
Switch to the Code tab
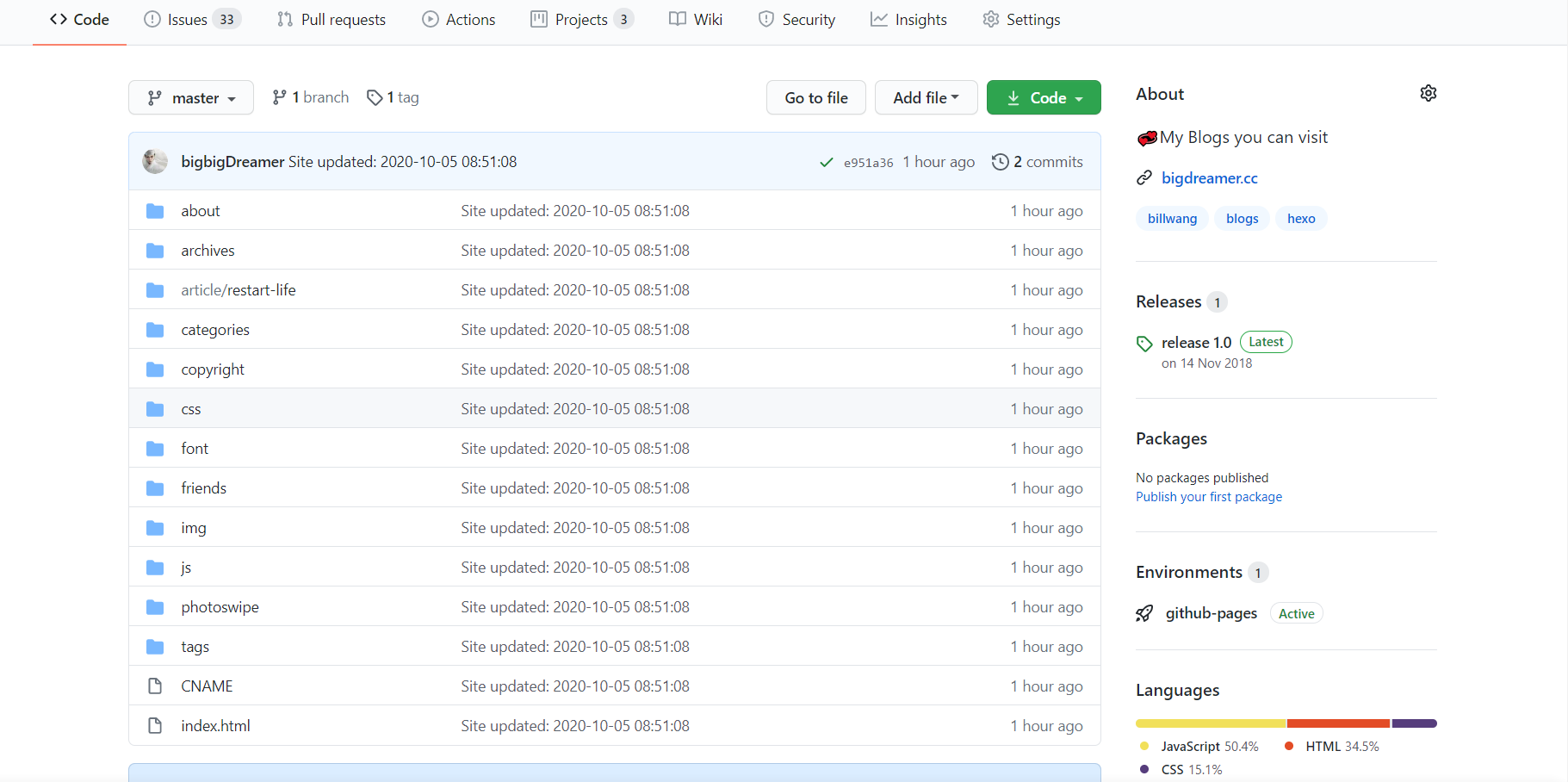pyautogui.click(x=79, y=19)
